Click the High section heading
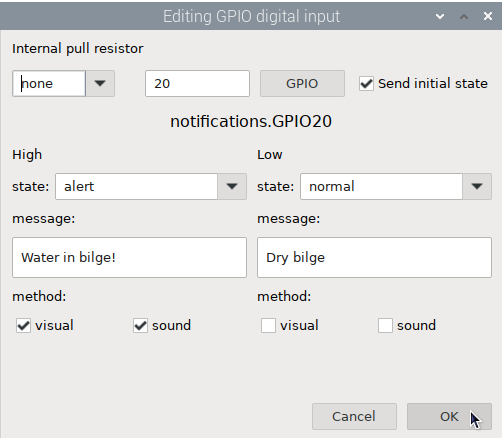The image size is (502, 440). click(27, 155)
